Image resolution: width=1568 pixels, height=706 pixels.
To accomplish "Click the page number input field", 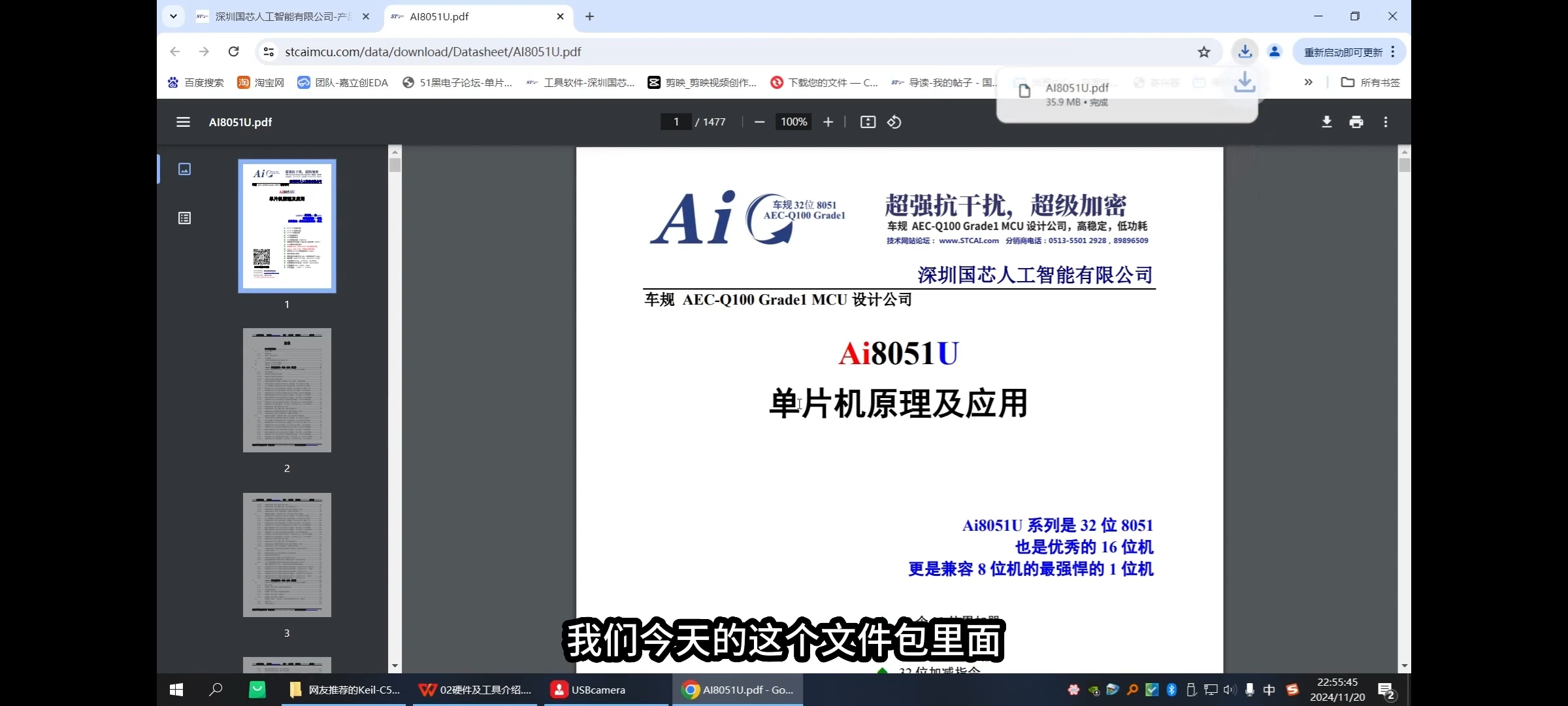I will (x=676, y=122).
